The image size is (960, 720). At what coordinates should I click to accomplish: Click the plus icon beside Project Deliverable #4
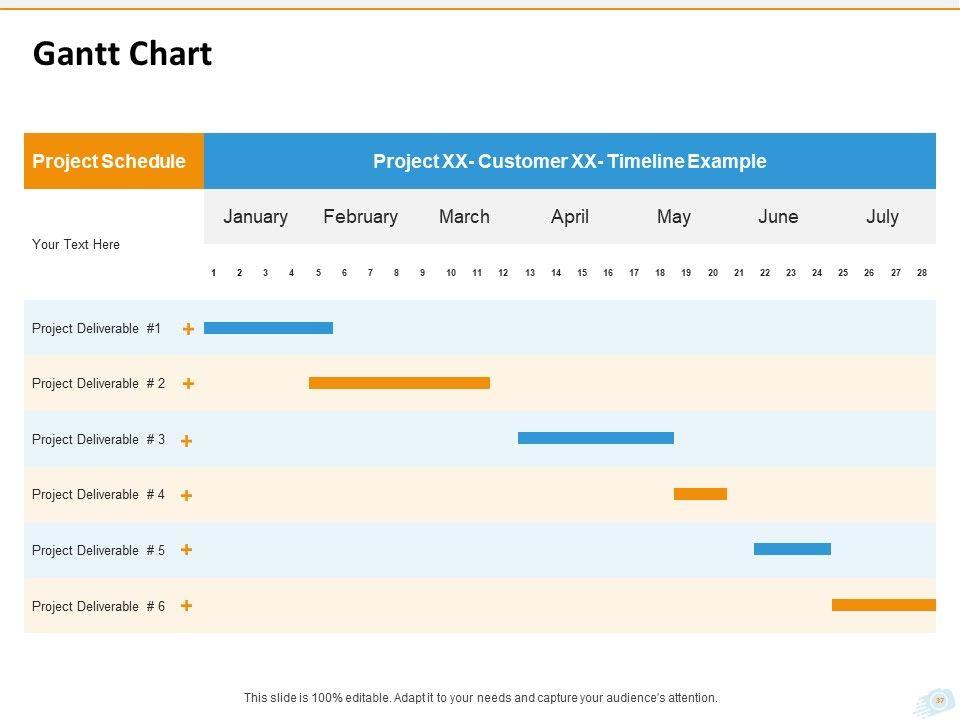click(x=187, y=495)
